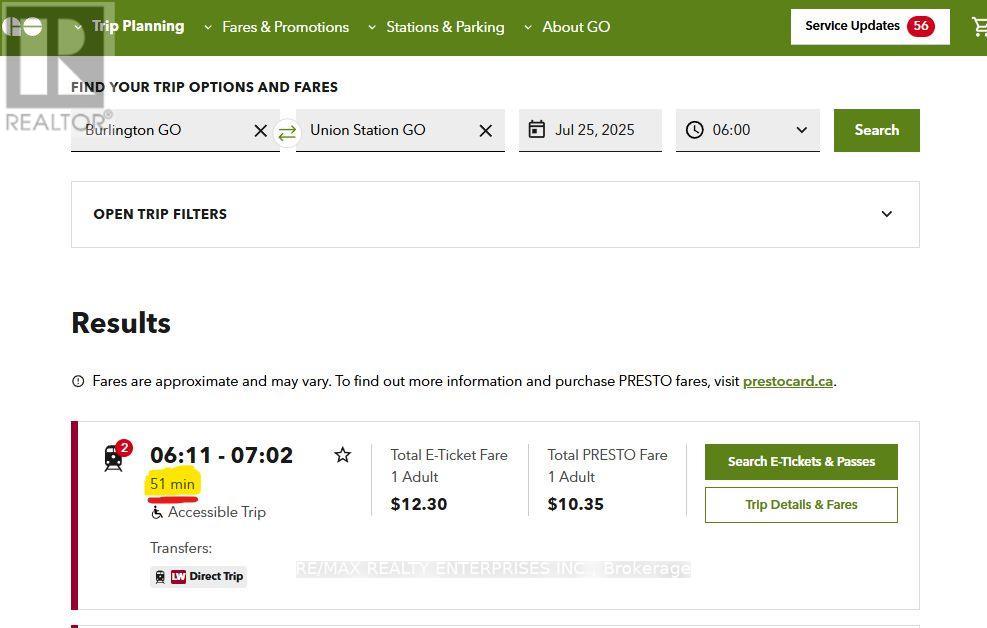Click the Results heading
The width and height of the screenshot is (987, 628).
[x=121, y=323]
